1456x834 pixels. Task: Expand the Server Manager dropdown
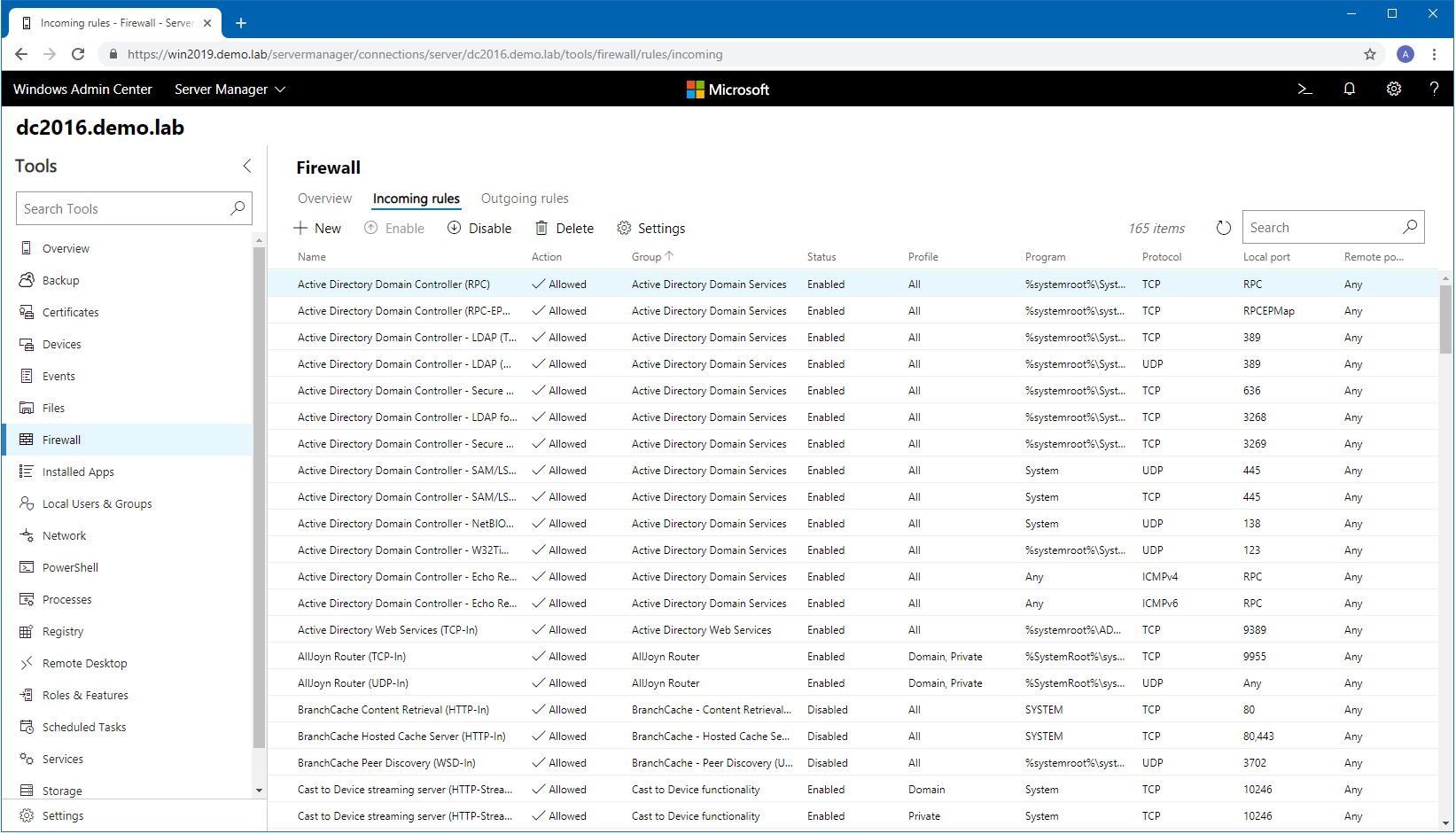click(230, 90)
